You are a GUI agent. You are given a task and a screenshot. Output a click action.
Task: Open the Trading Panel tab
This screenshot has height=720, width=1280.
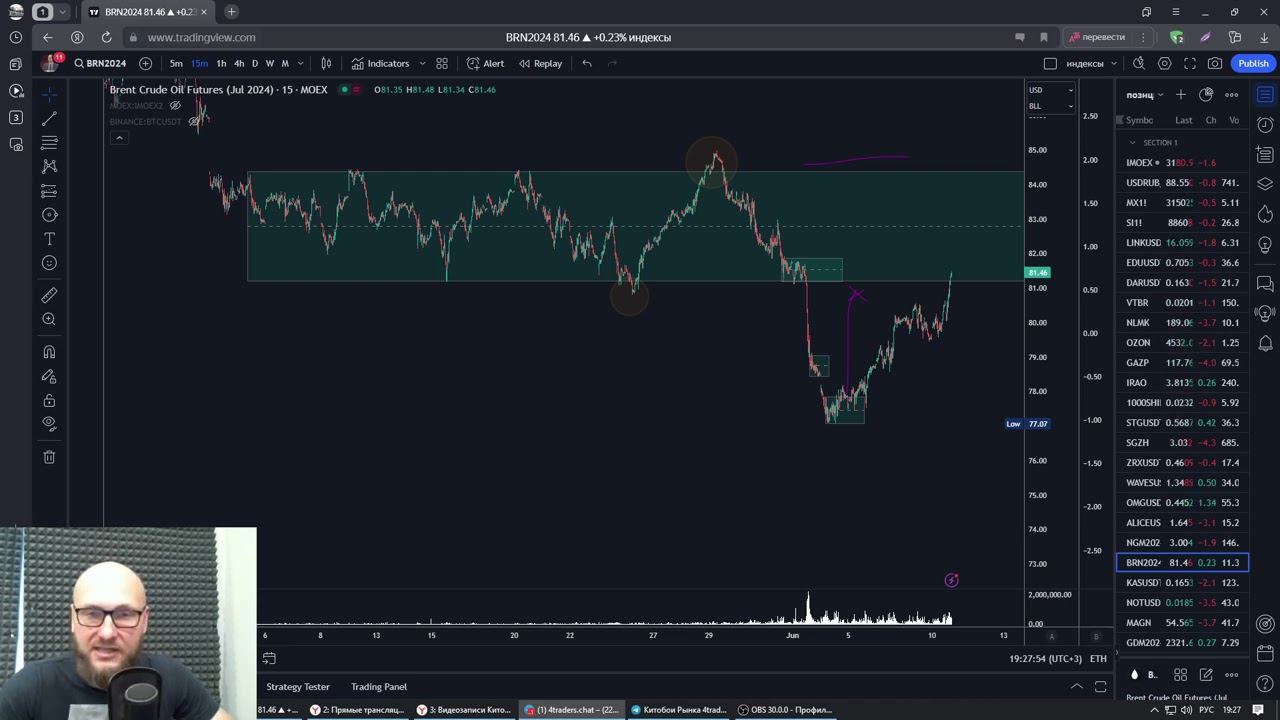click(x=379, y=687)
